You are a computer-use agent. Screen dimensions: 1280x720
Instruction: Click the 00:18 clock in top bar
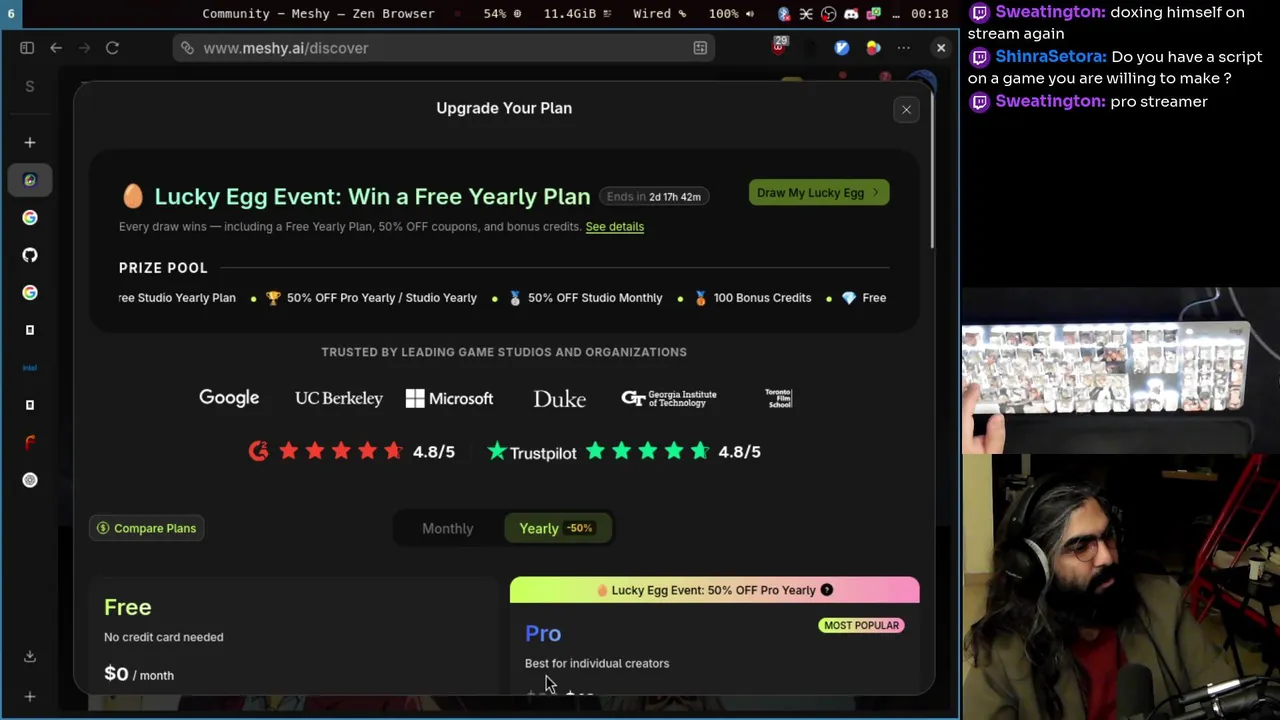pyautogui.click(x=930, y=14)
